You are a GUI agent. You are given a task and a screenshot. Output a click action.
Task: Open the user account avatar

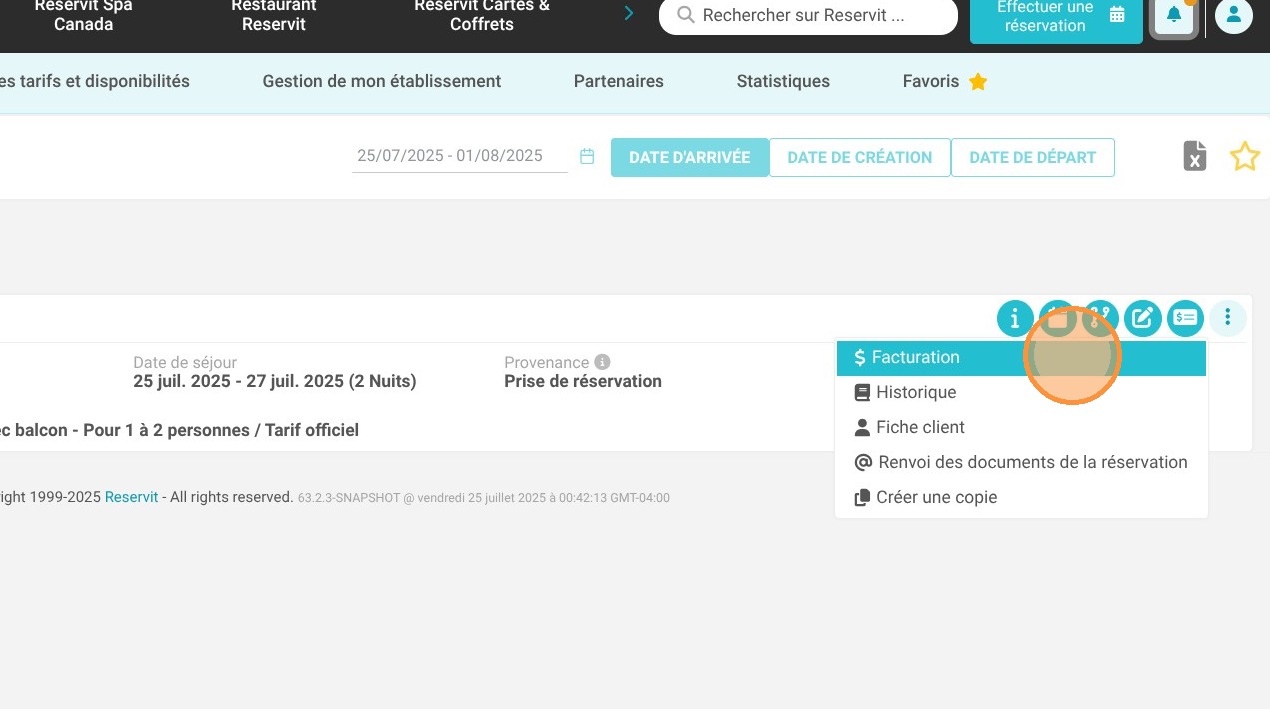pos(1234,15)
